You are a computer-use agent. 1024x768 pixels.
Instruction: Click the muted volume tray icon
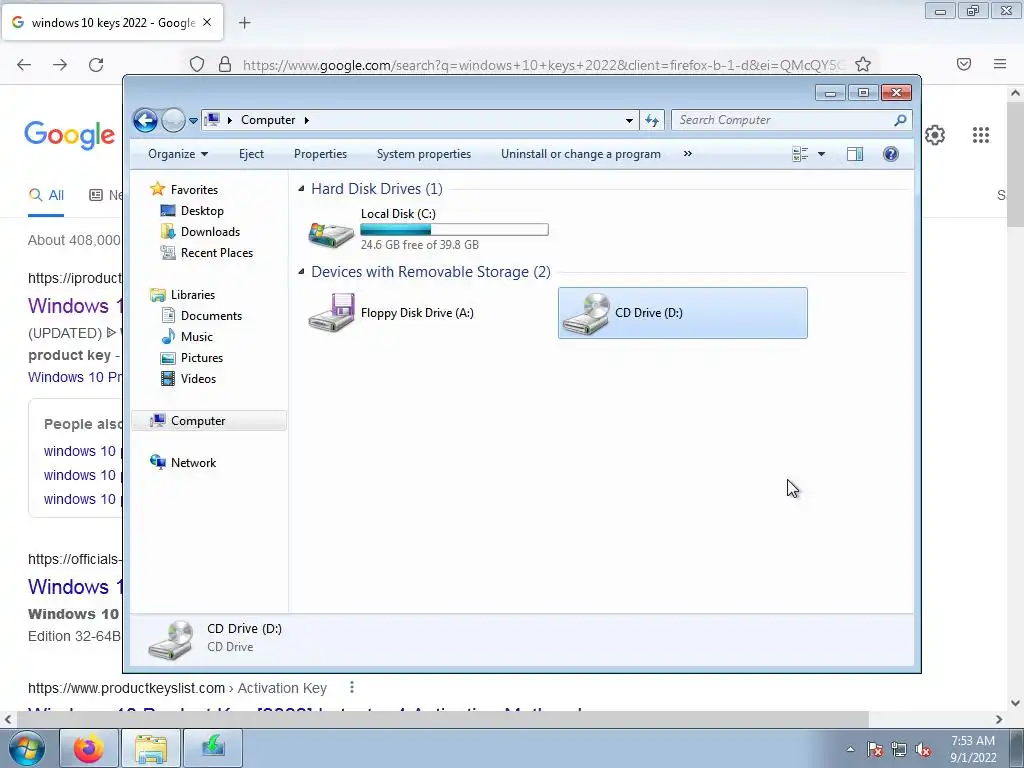(x=923, y=749)
